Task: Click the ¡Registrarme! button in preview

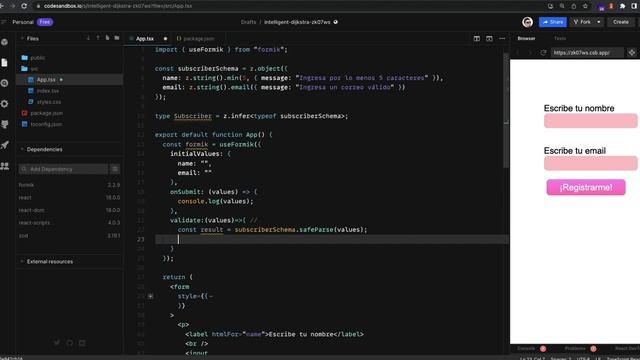Action: (x=586, y=187)
